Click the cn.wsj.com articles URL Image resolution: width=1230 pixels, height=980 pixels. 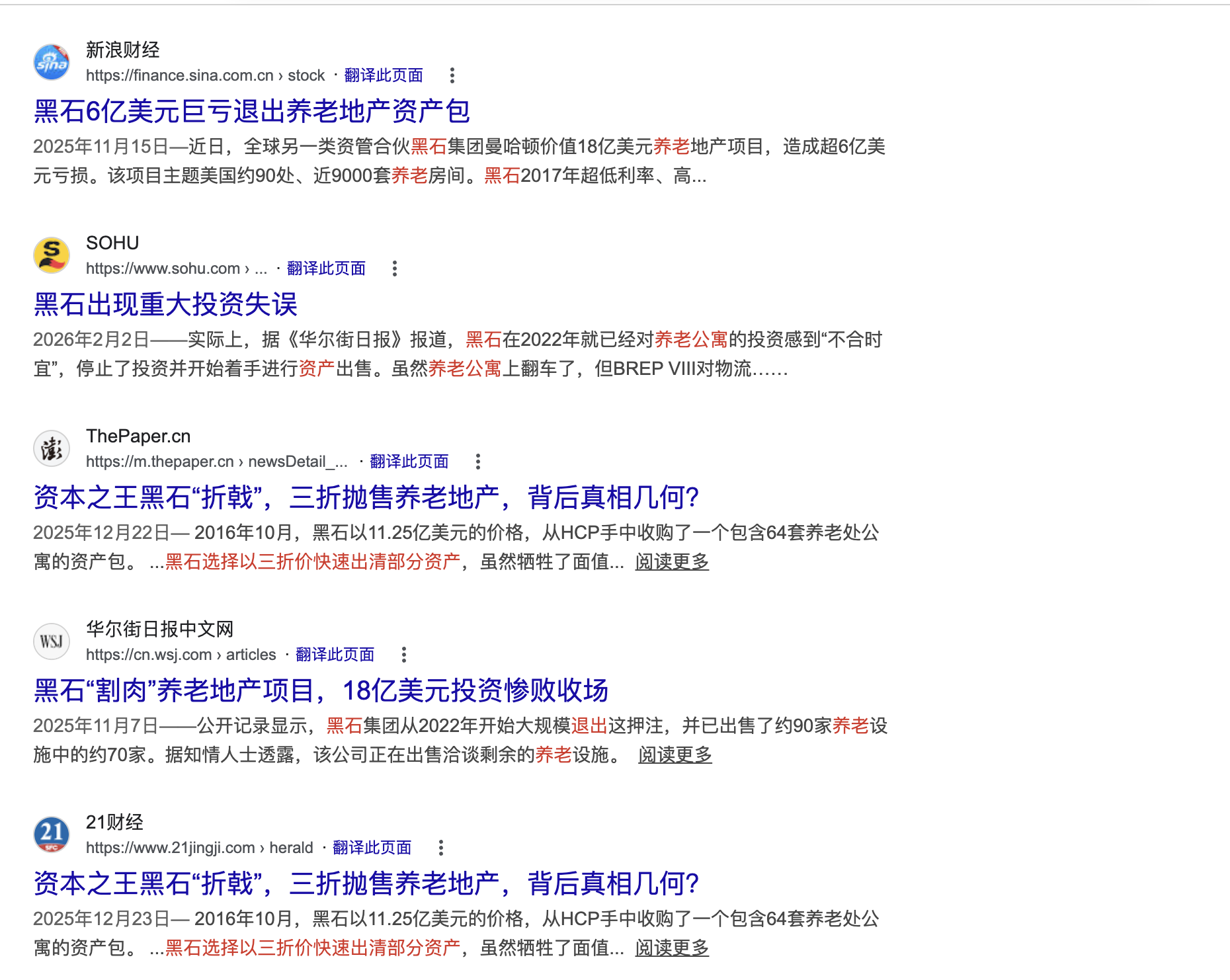coord(181,655)
